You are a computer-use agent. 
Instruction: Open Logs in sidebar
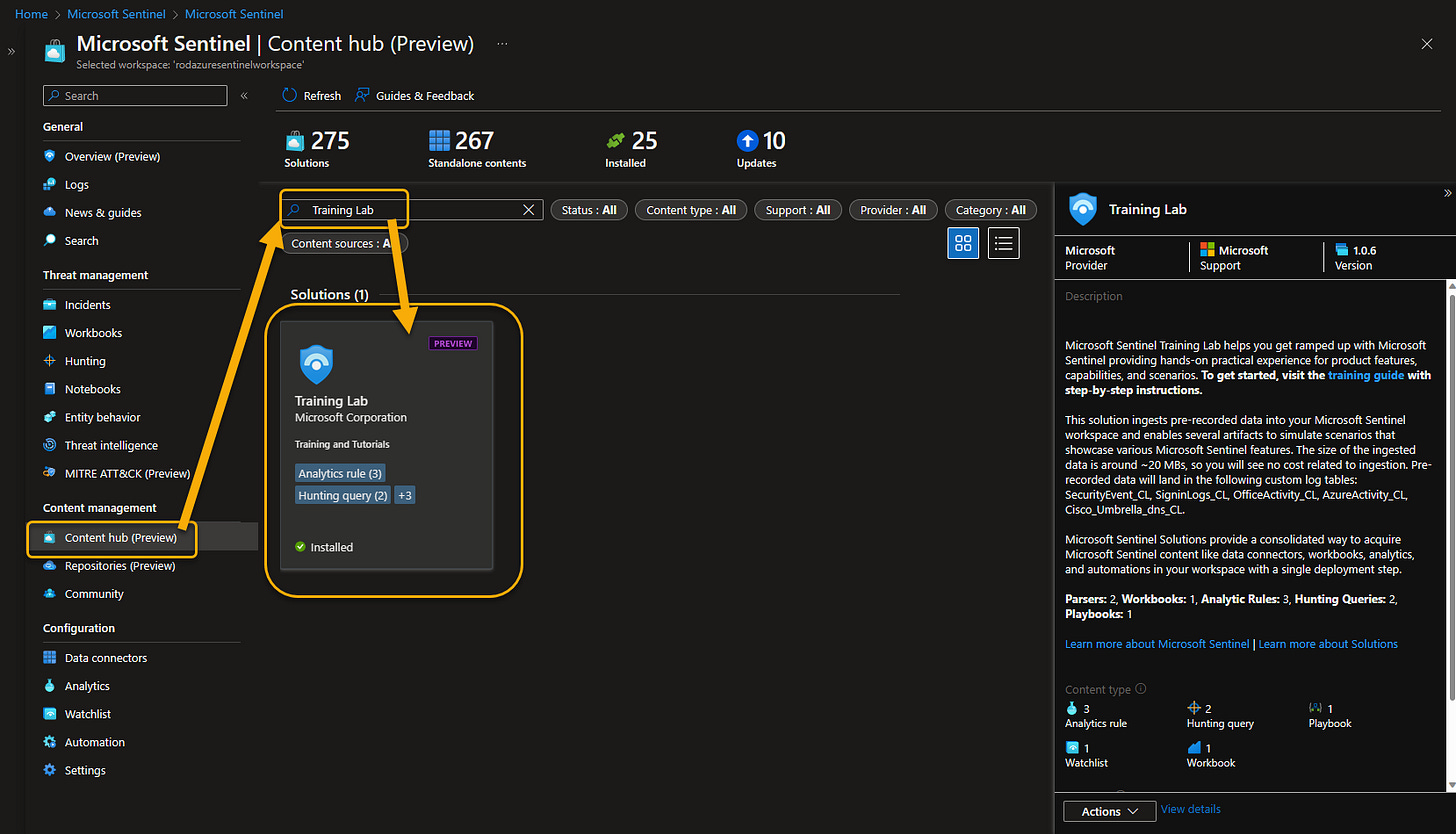coord(77,184)
